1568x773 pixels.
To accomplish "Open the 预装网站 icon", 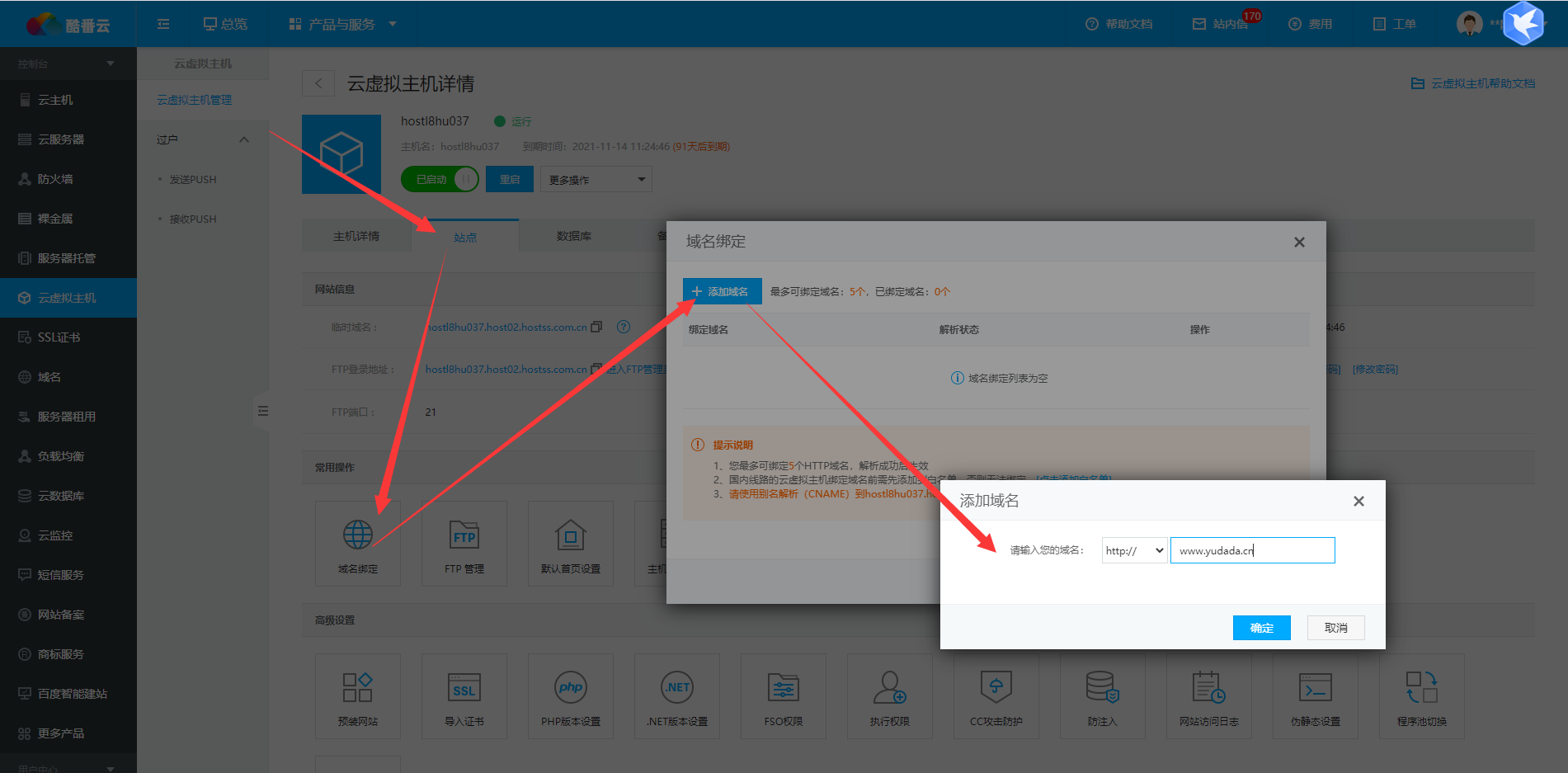I will pyautogui.click(x=357, y=687).
